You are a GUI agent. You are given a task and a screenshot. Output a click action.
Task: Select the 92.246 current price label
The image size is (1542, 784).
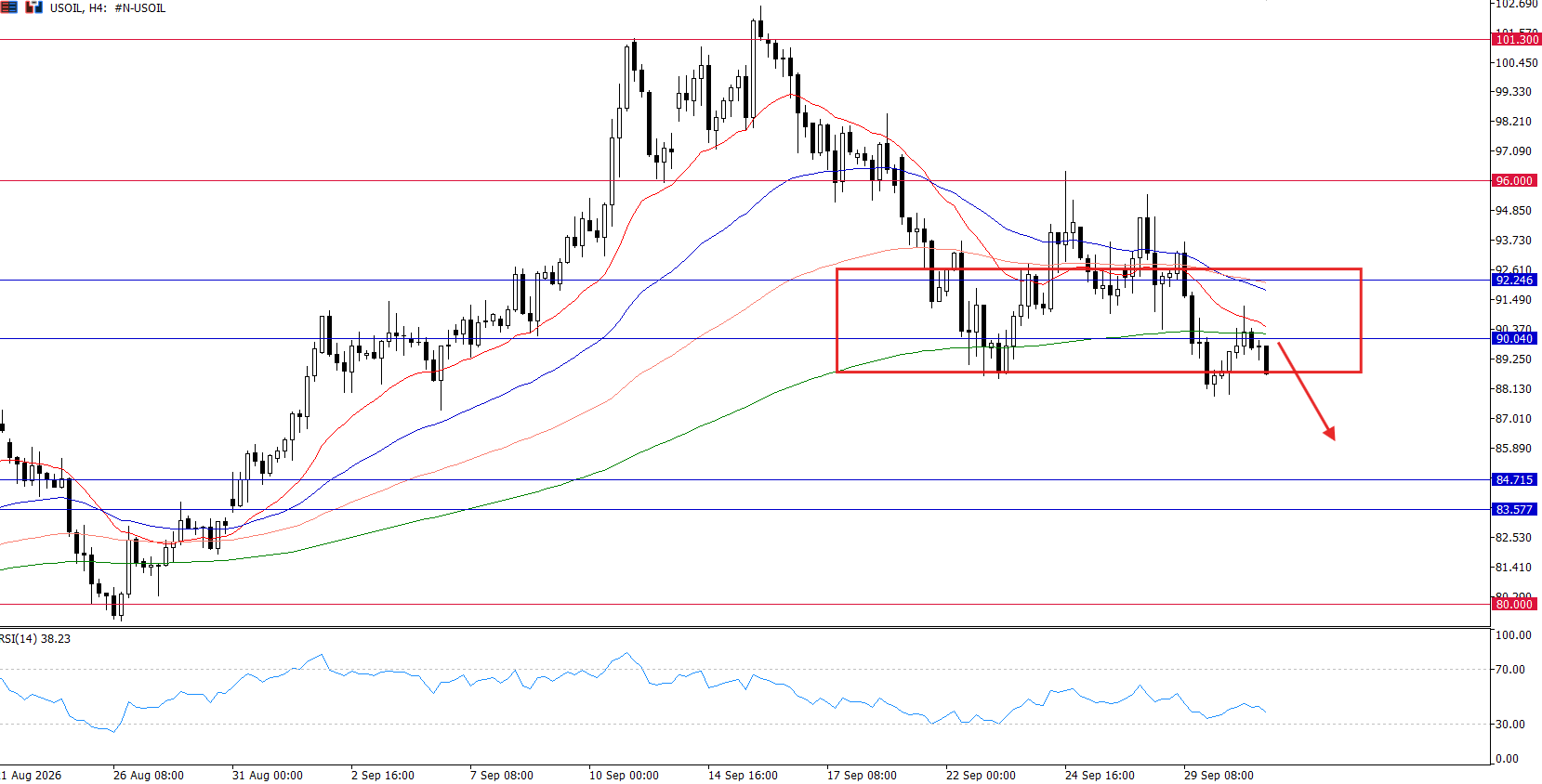[x=1516, y=280]
